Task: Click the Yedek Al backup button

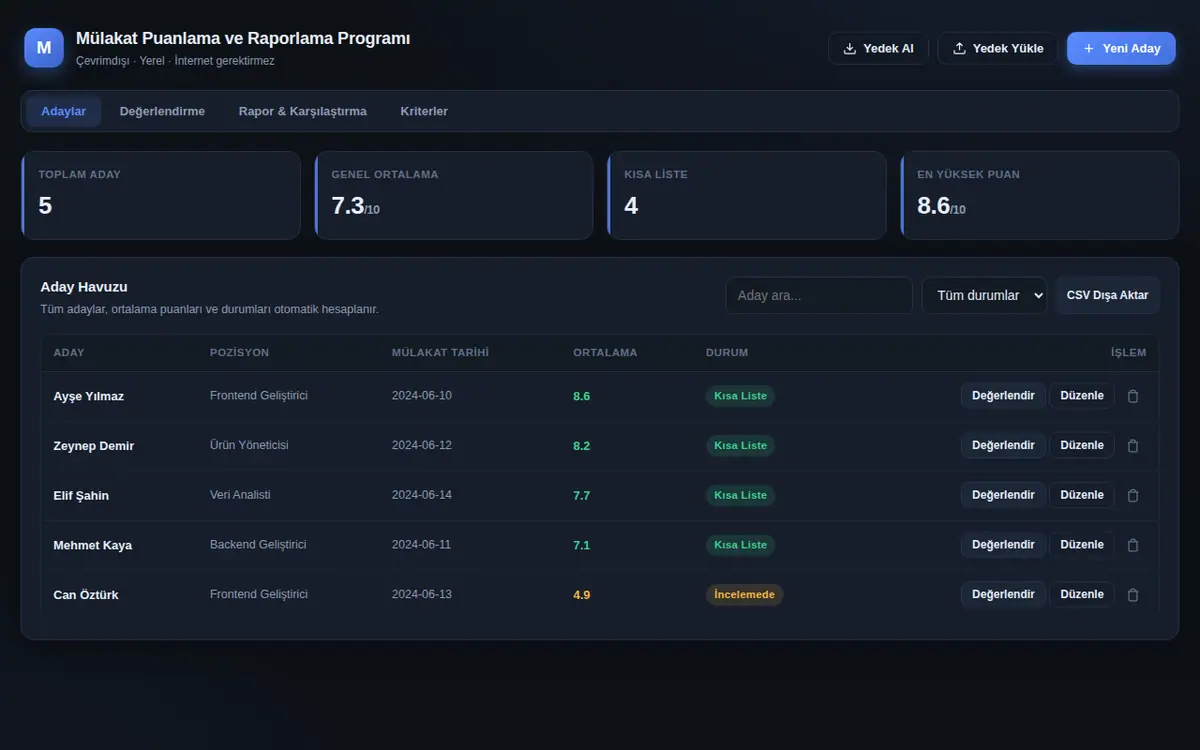Action: 879,48
